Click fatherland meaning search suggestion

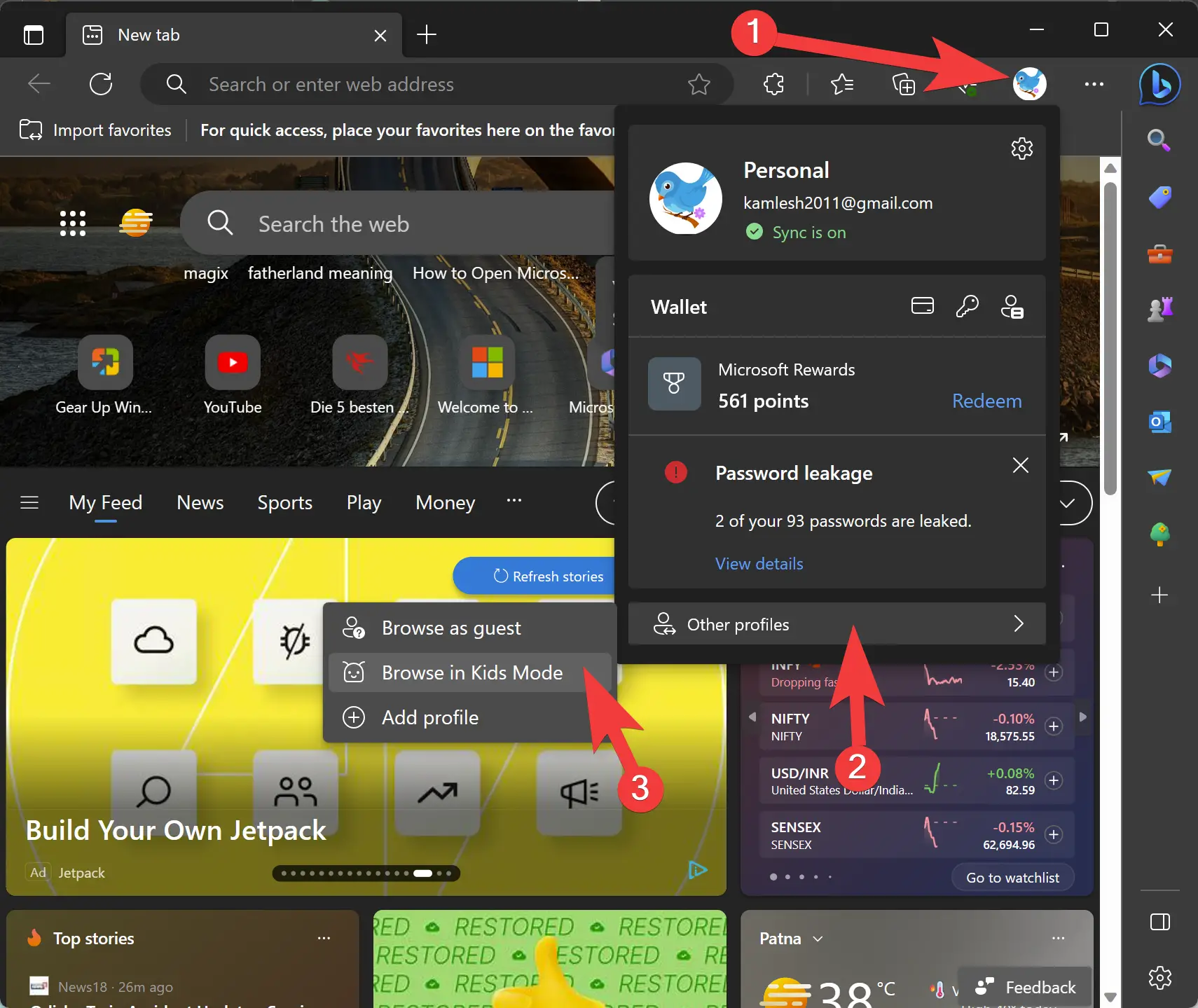tap(320, 273)
